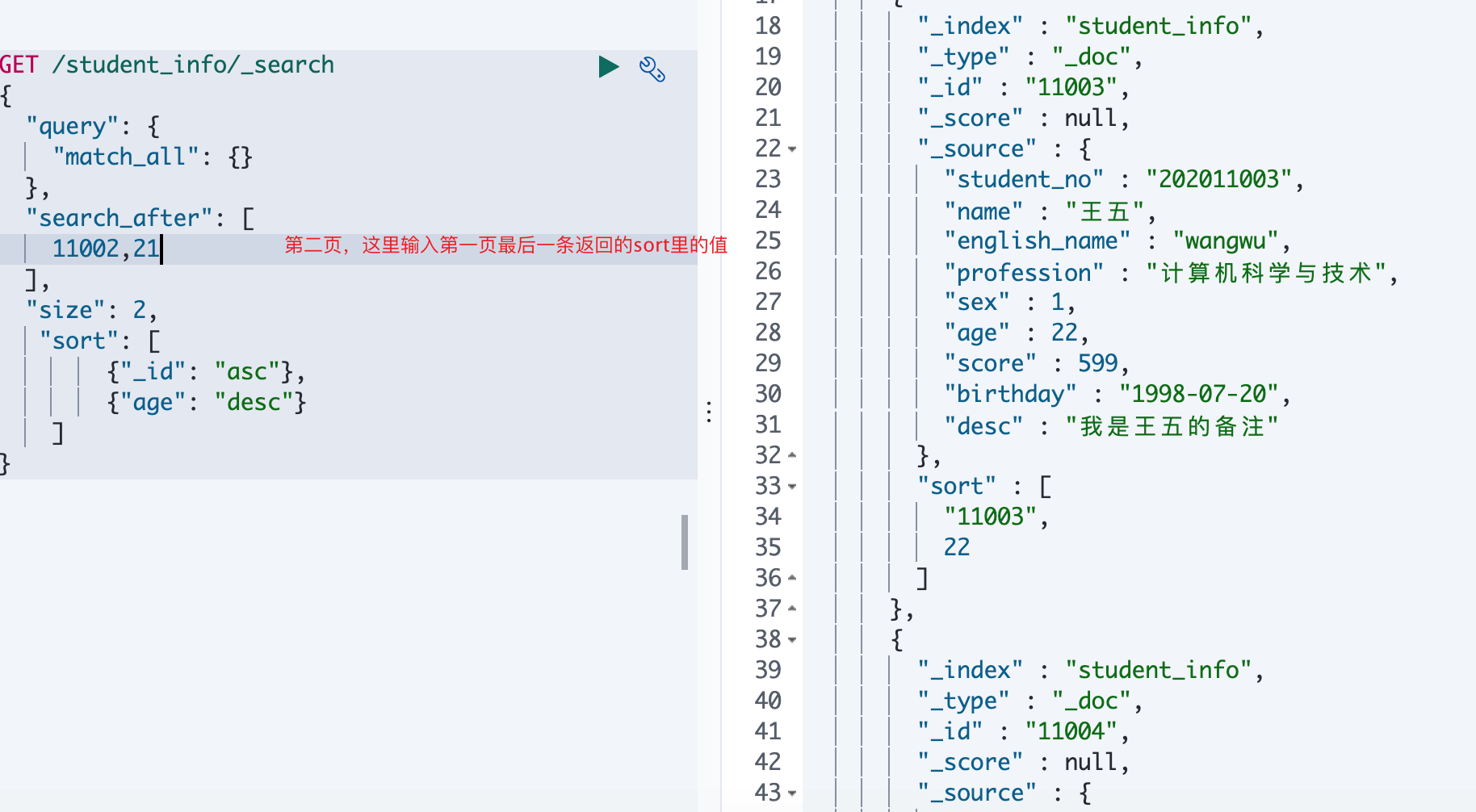Viewport: 1476px width, 812px height.
Task: Click "sex" : 1 line
Action: [x=1010, y=302]
